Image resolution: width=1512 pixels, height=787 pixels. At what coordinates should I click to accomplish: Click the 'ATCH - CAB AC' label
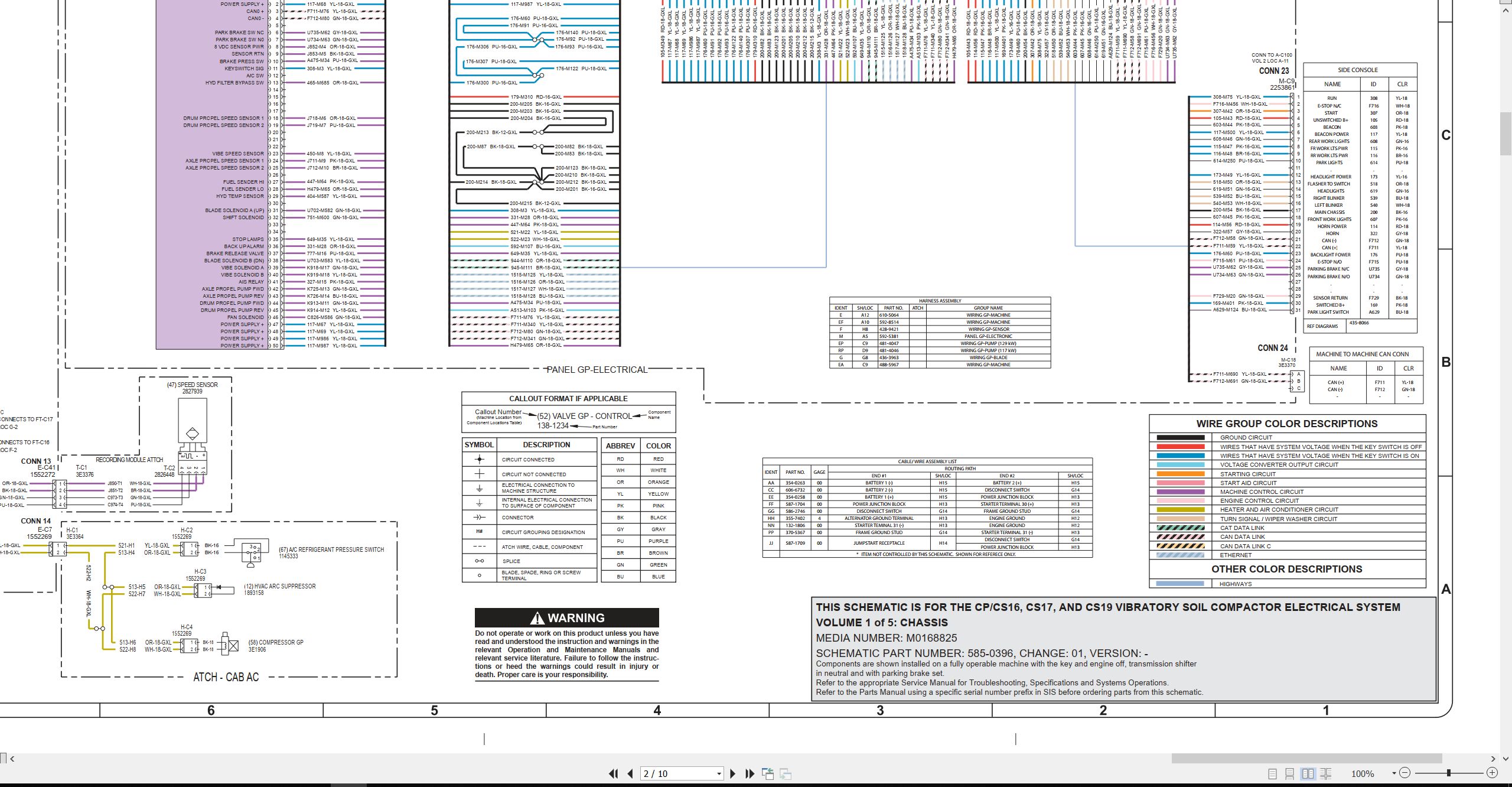tap(226, 677)
